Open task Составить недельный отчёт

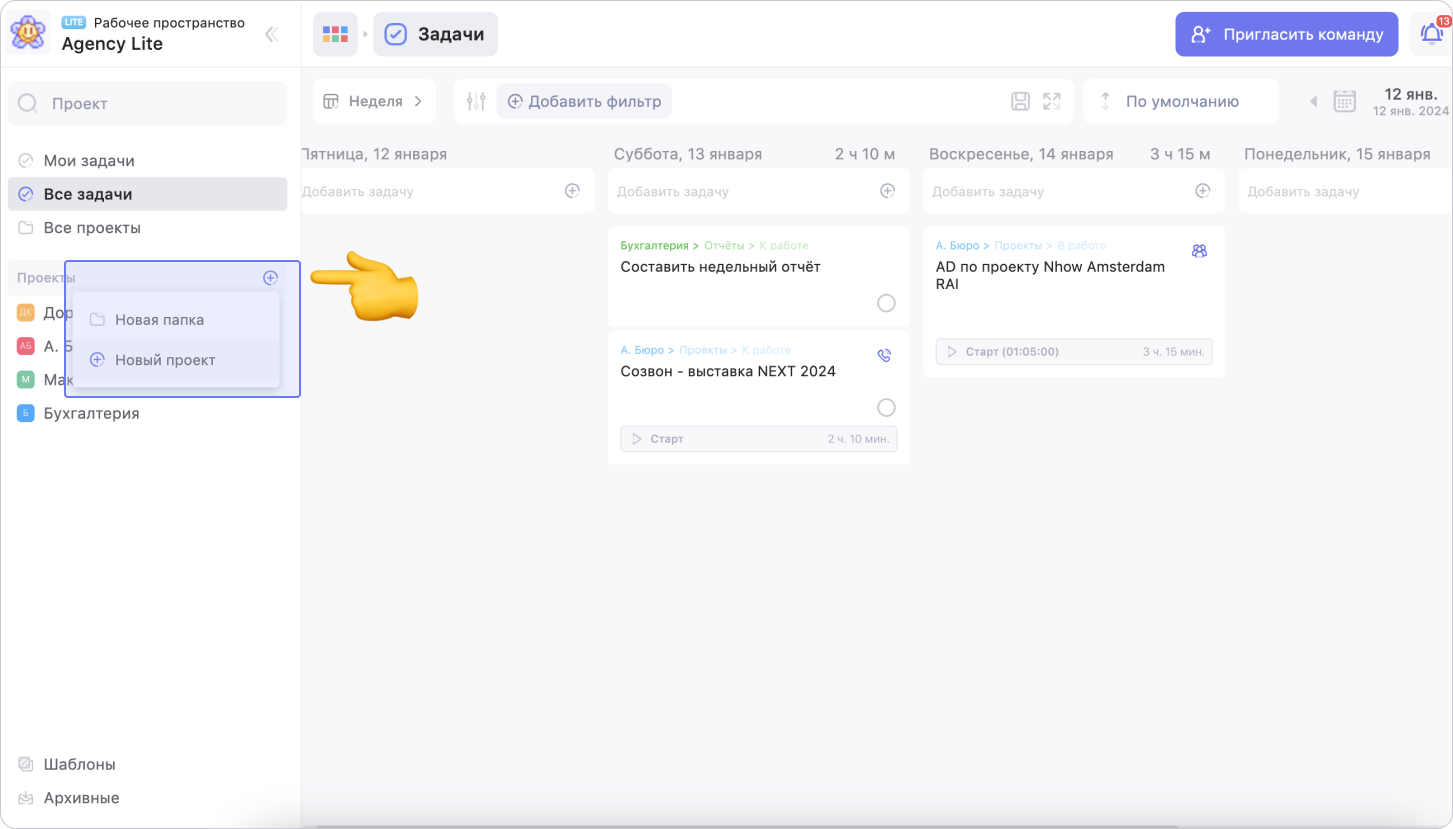coord(720,267)
